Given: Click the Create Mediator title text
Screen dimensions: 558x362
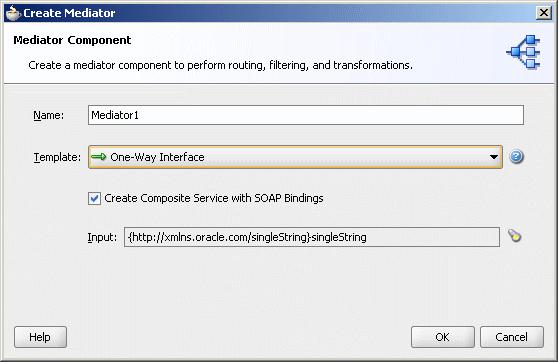Looking at the screenshot, I should click(69, 13).
